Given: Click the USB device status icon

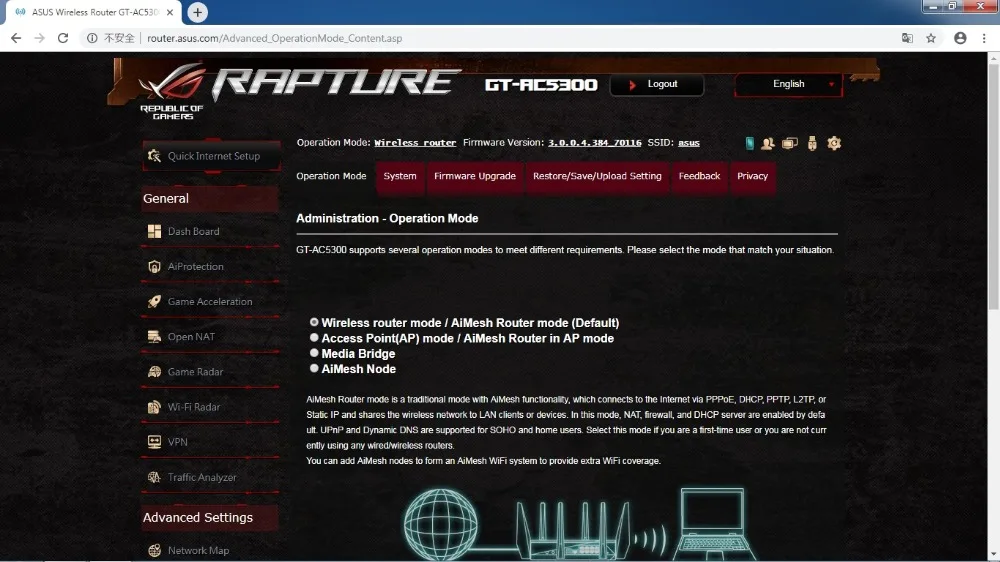Looking at the screenshot, I should tap(812, 143).
